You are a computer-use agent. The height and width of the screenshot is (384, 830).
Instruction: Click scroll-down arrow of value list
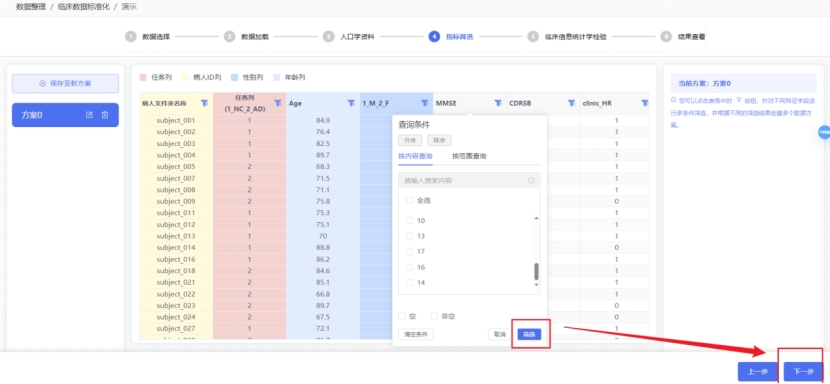pyautogui.click(x=536, y=285)
